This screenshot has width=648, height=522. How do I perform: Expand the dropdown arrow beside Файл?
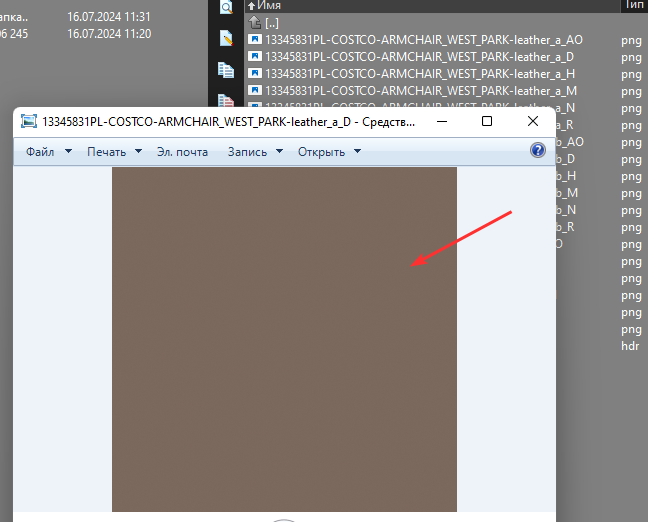tap(69, 151)
